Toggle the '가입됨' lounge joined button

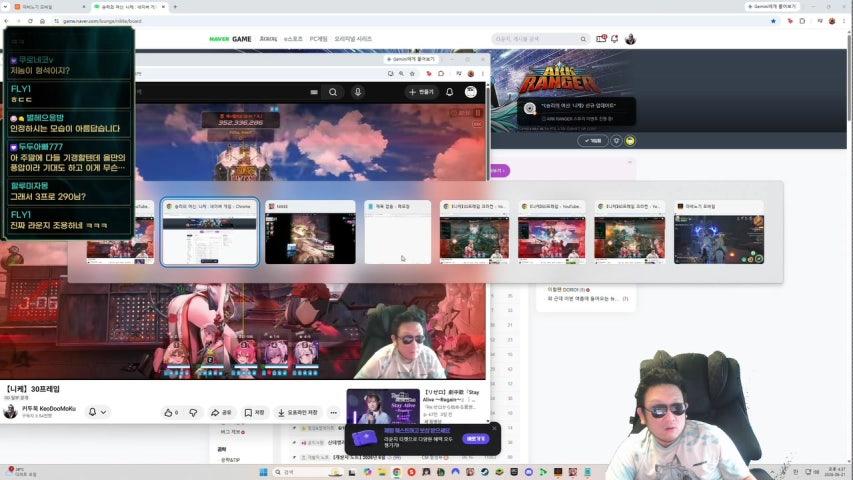(593, 141)
